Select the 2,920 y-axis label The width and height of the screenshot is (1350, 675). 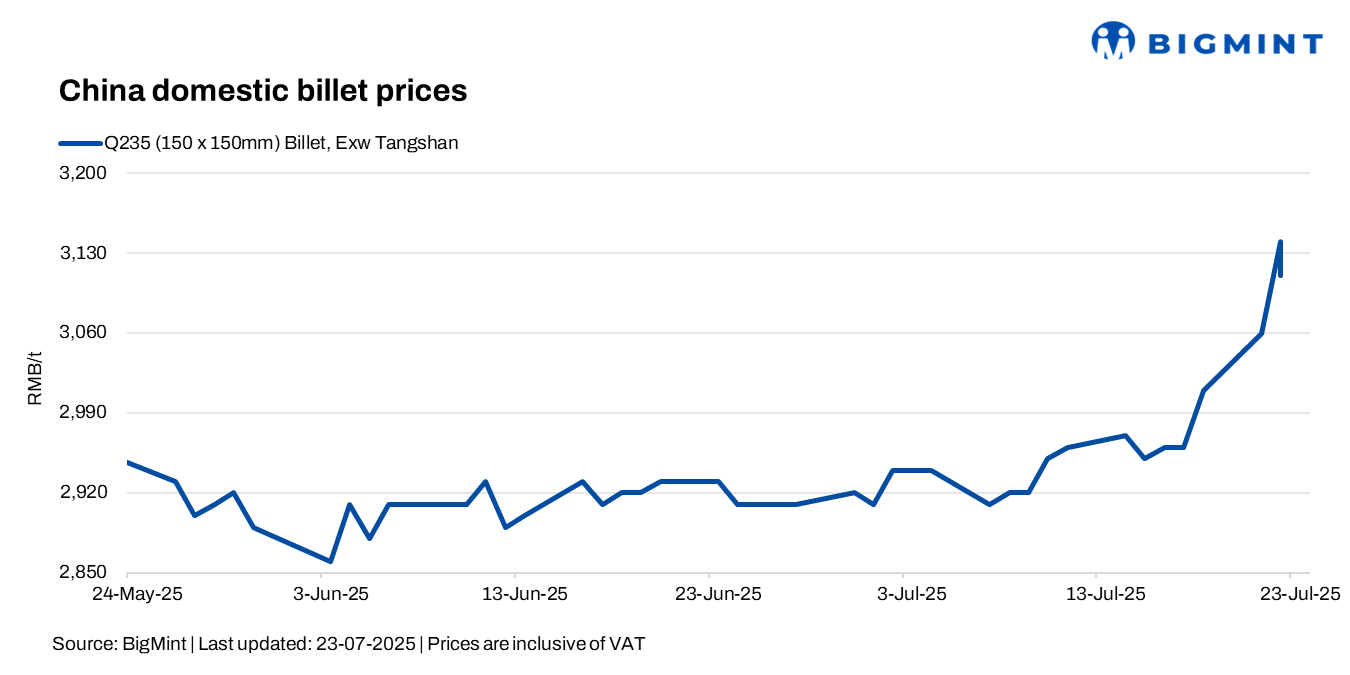[x=84, y=493]
